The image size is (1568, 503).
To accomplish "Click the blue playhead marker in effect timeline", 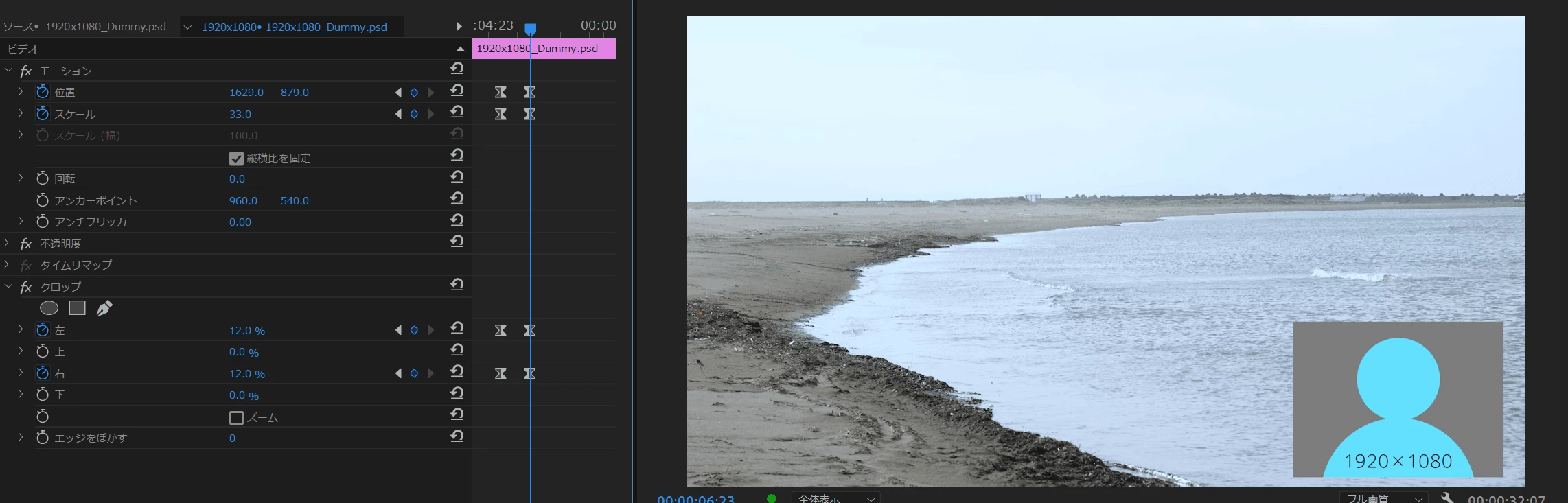I will (530, 29).
